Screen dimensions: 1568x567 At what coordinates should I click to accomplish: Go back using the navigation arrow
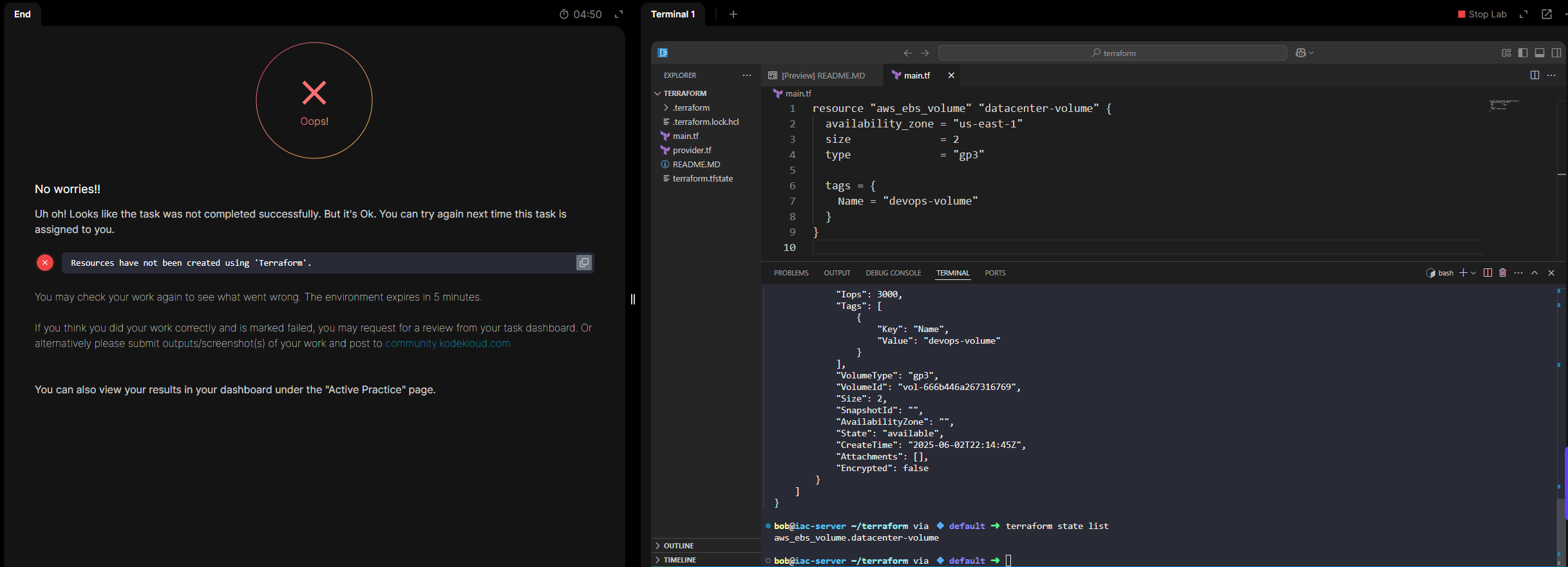(x=907, y=53)
